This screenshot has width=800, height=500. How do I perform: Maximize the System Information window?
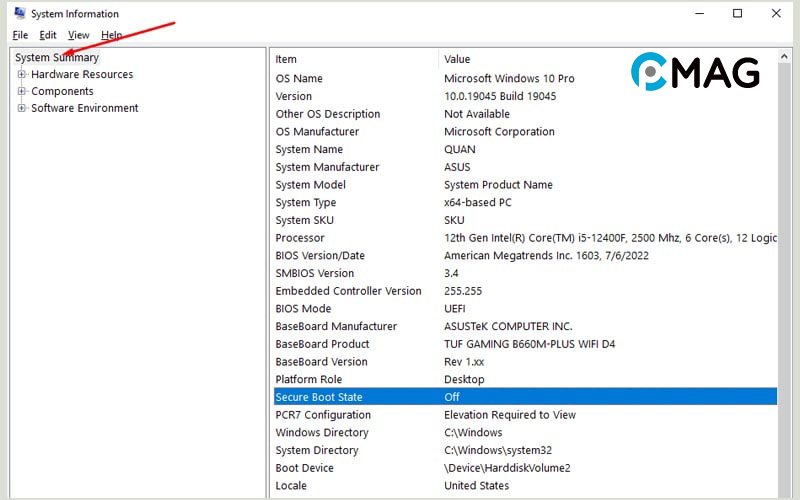pyautogui.click(x=737, y=13)
